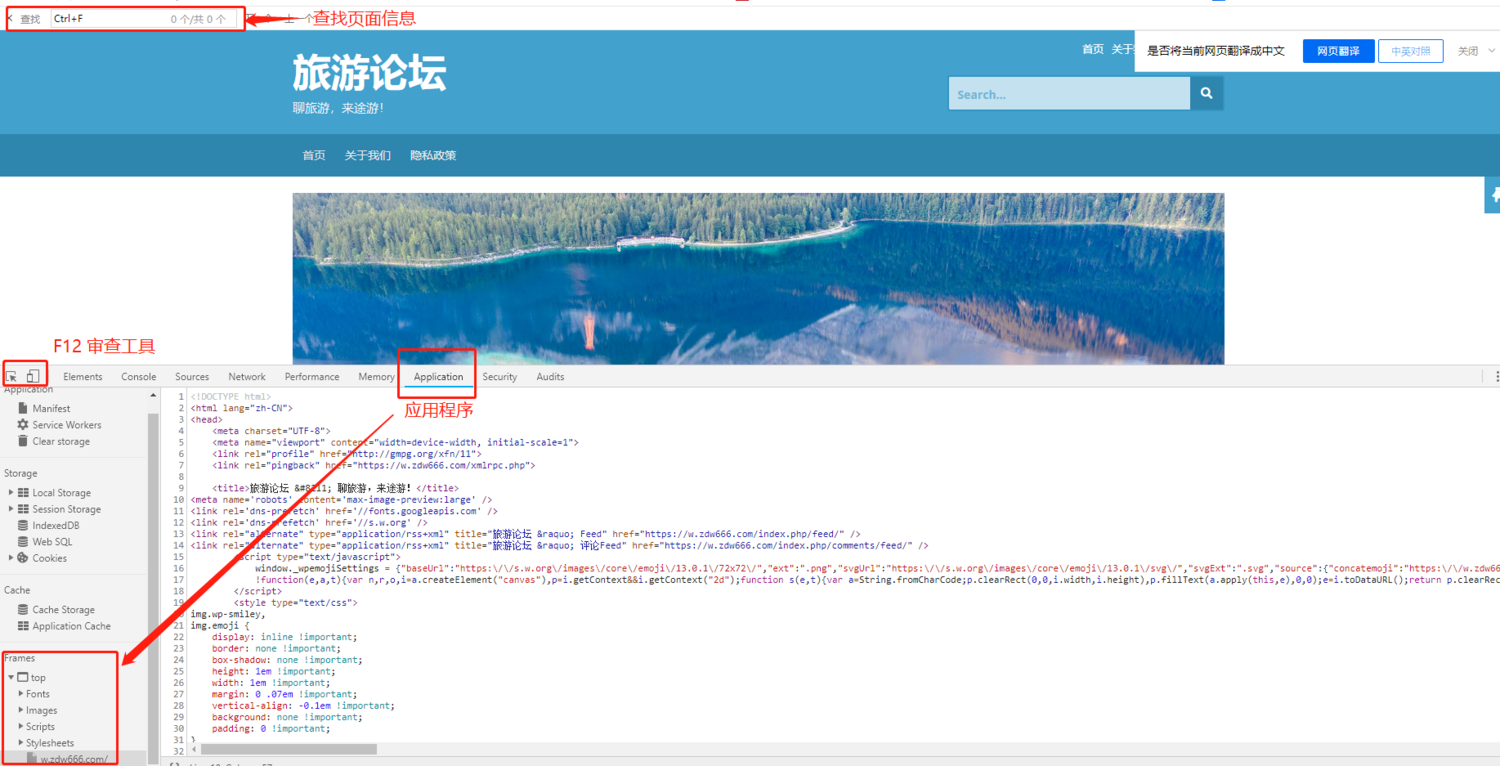This screenshot has height=766, width=1500.
Task: Expand the Cookies tree node
Action: tap(11, 558)
